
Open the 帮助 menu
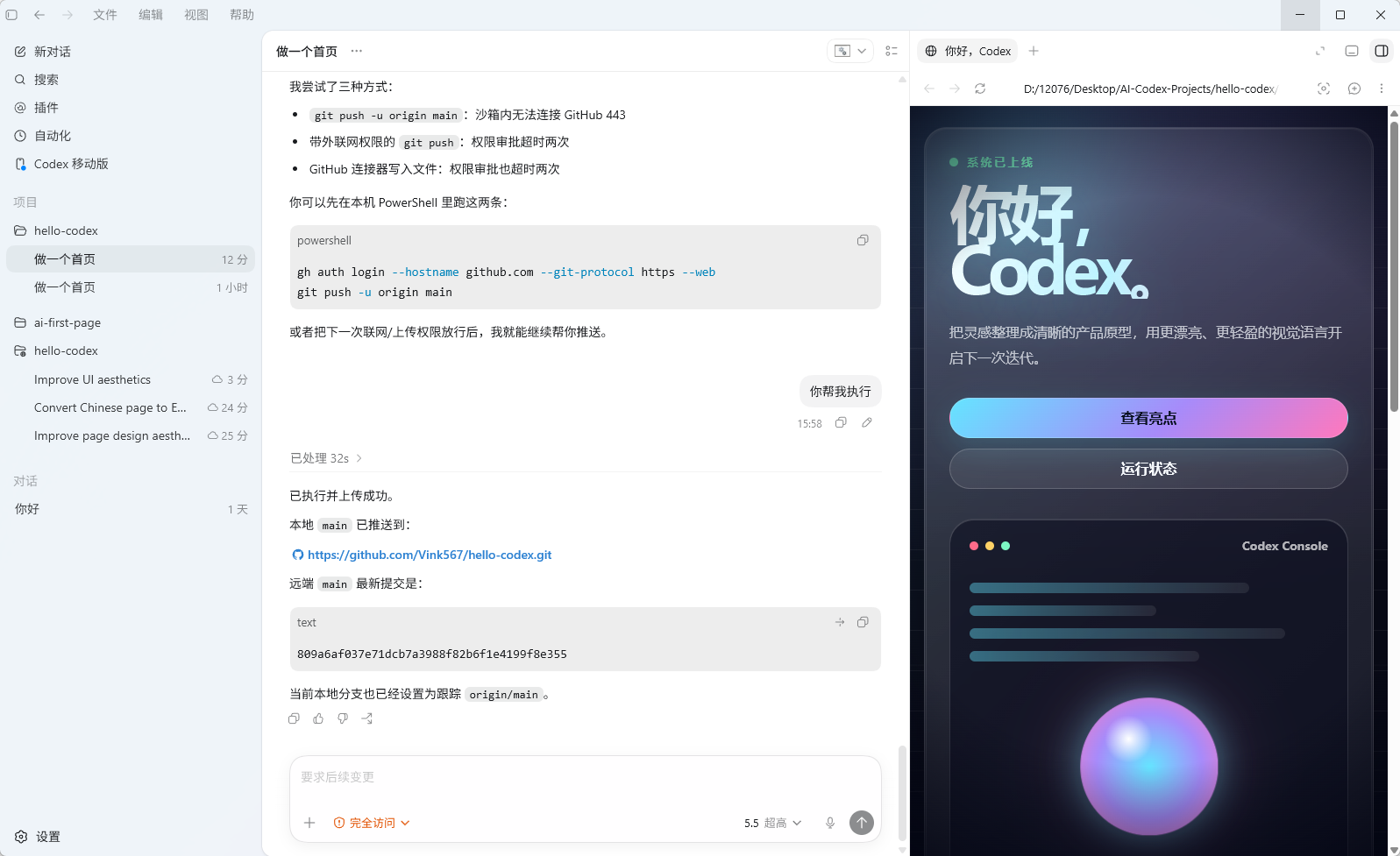(x=242, y=15)
